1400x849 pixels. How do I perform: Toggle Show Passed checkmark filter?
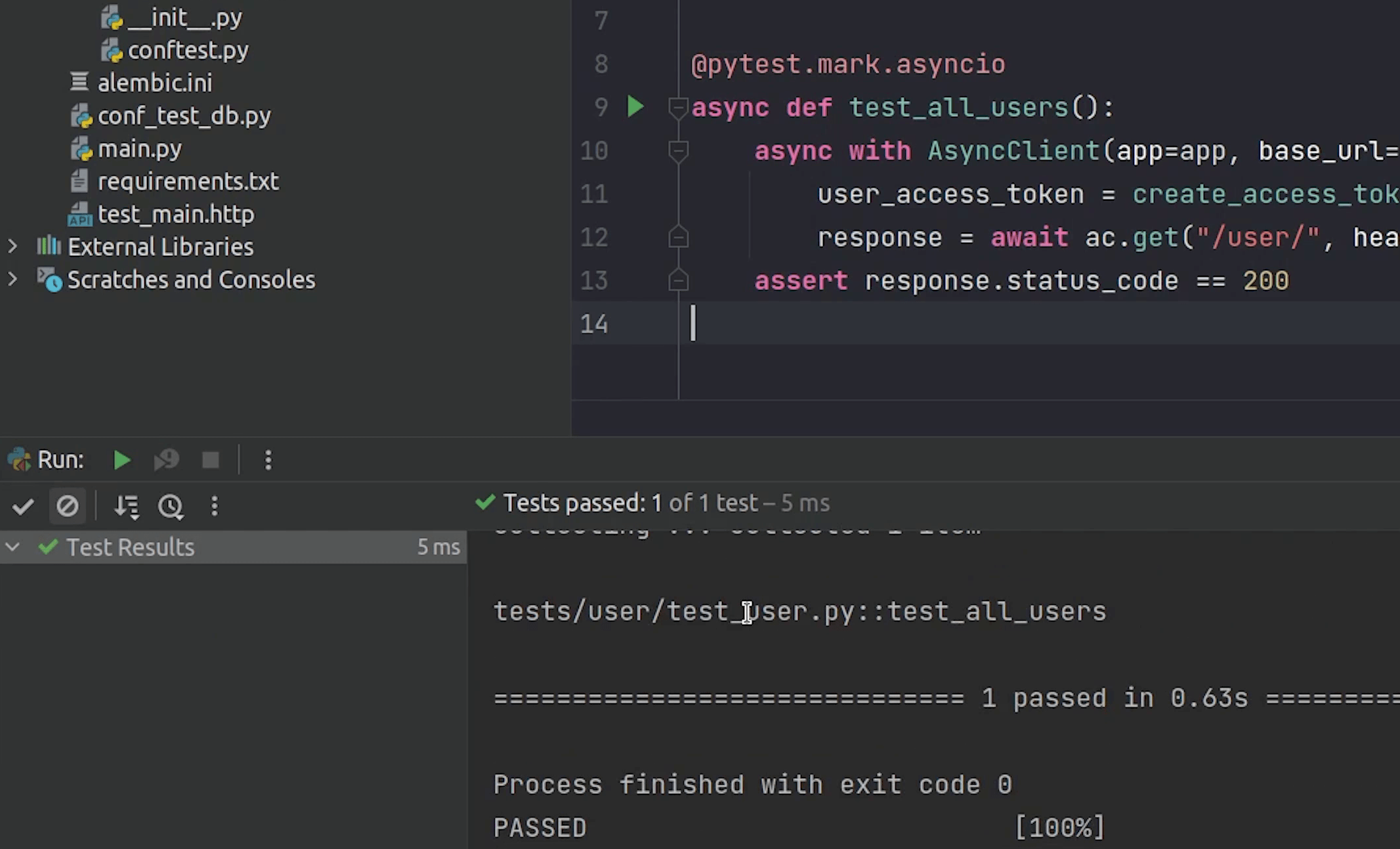pos(23,506)
